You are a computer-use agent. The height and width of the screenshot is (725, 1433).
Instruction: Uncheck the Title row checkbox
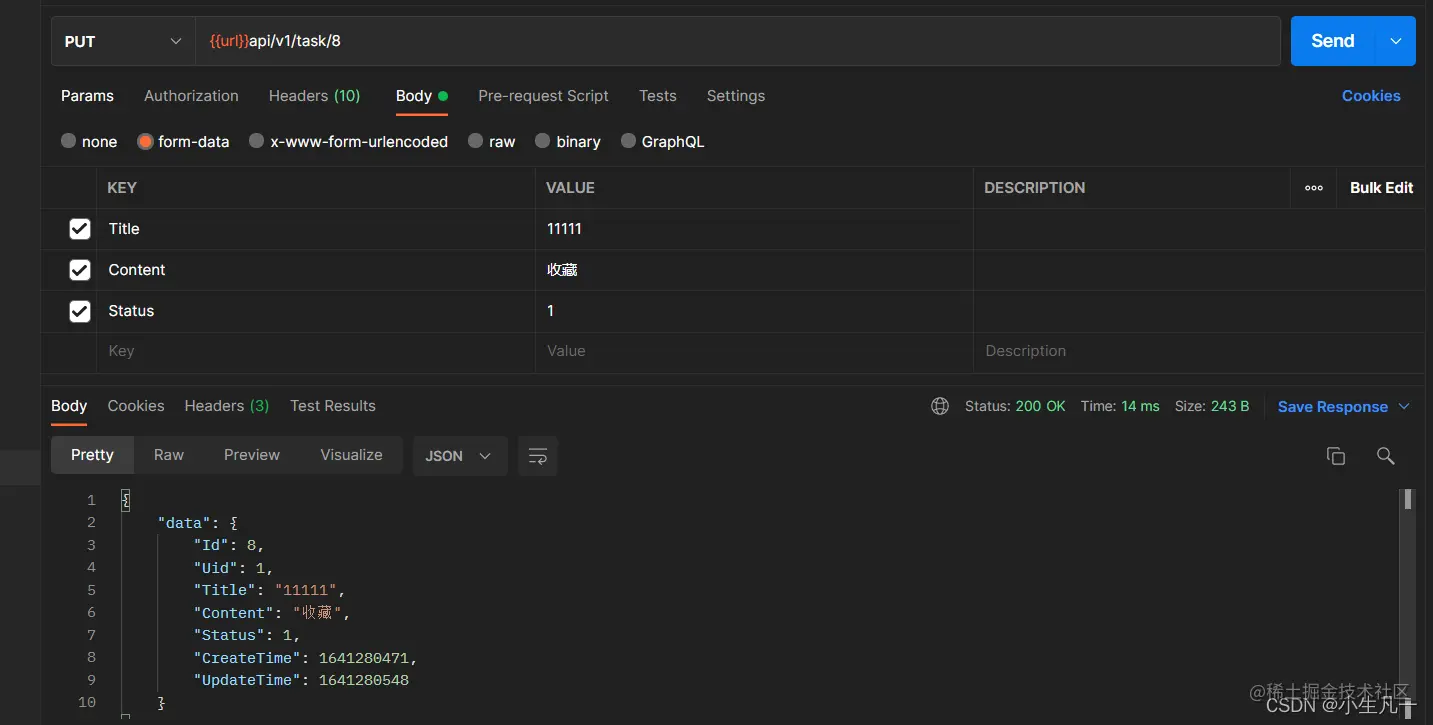[x=80, y=229]
